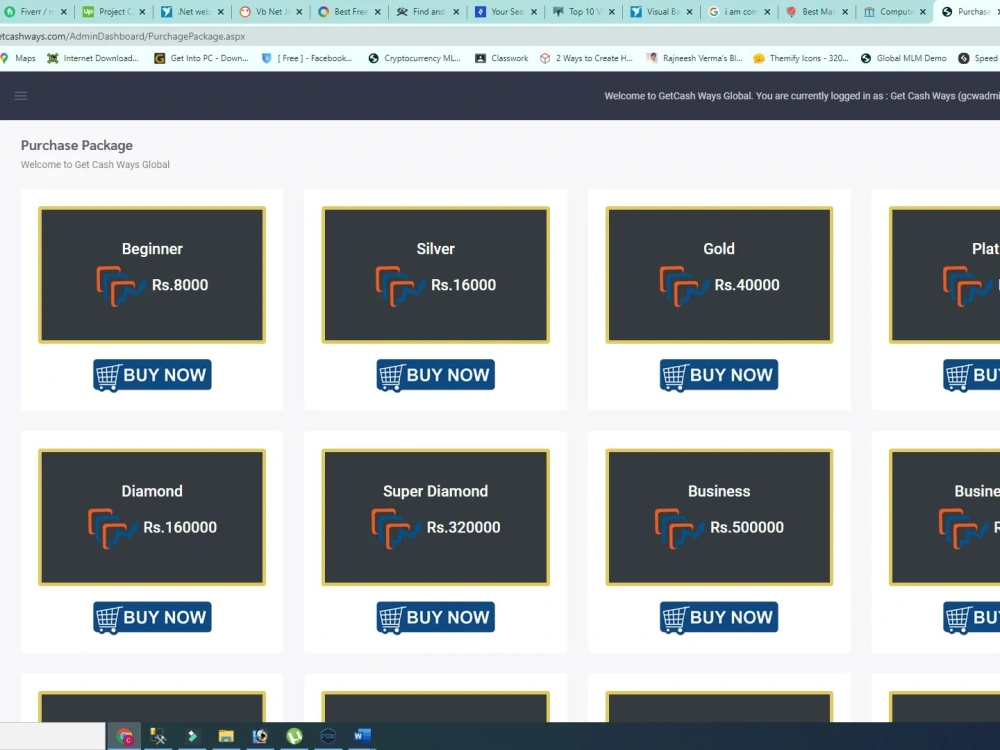
Task: Switch to the .Net web browser tab
Action: (x=191, y=11)
